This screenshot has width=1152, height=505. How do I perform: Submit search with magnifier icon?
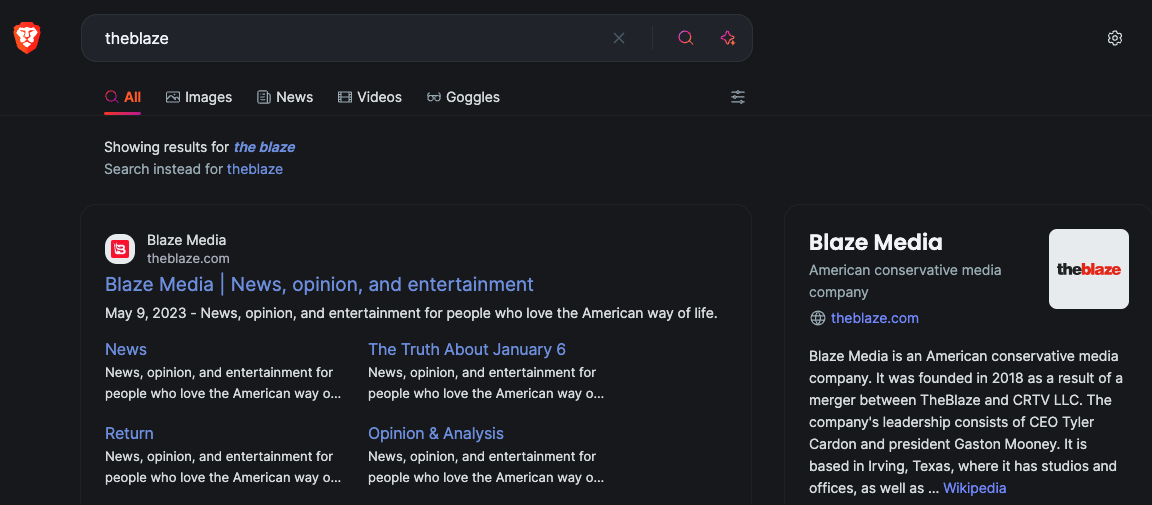point(685,38)
